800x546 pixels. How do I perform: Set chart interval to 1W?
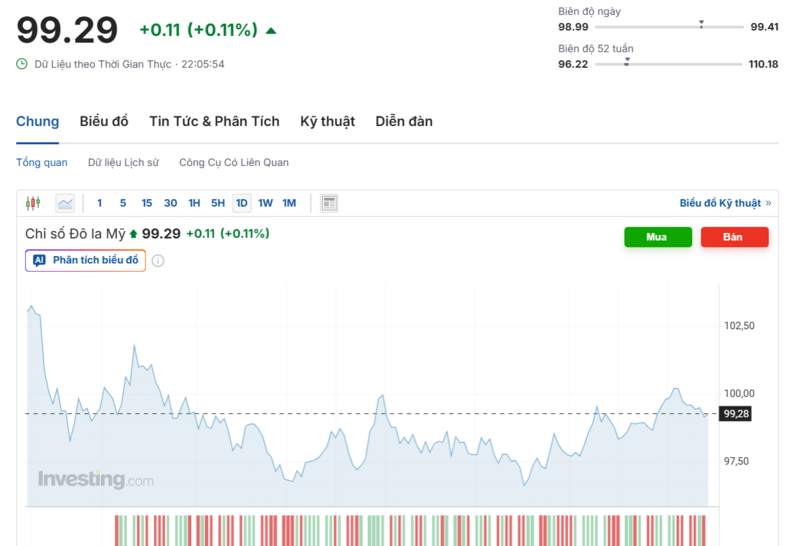(x=265, y=203)
